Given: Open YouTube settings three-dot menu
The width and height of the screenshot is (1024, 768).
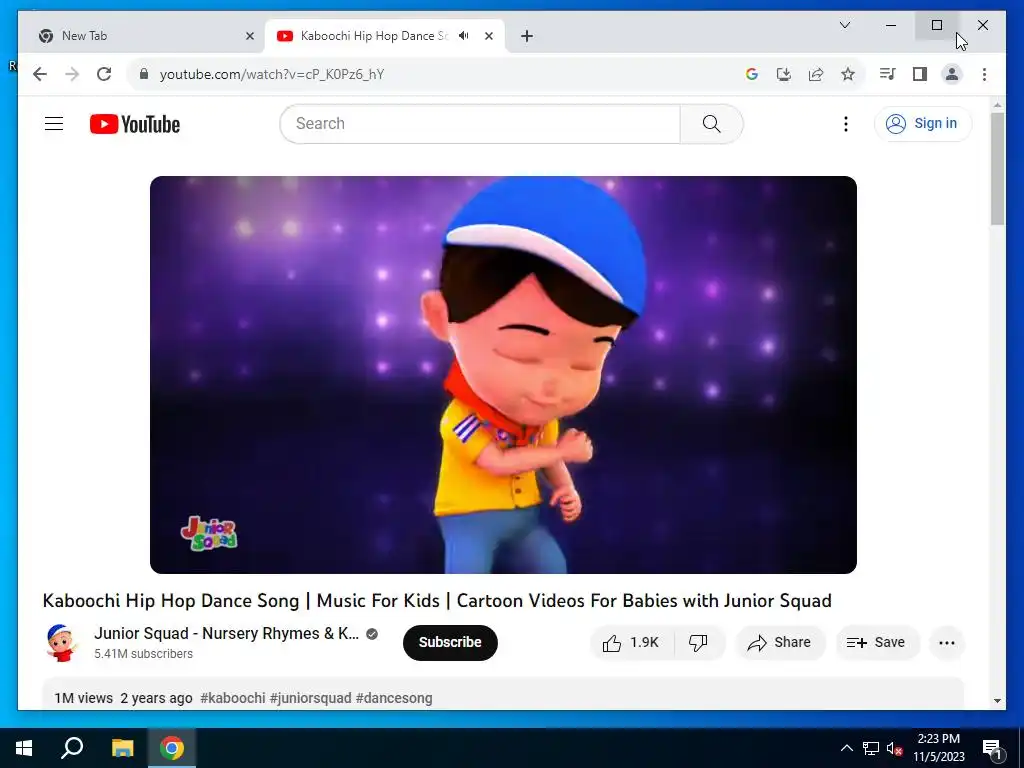Looking at the screenshot, I should click(846, 123).
